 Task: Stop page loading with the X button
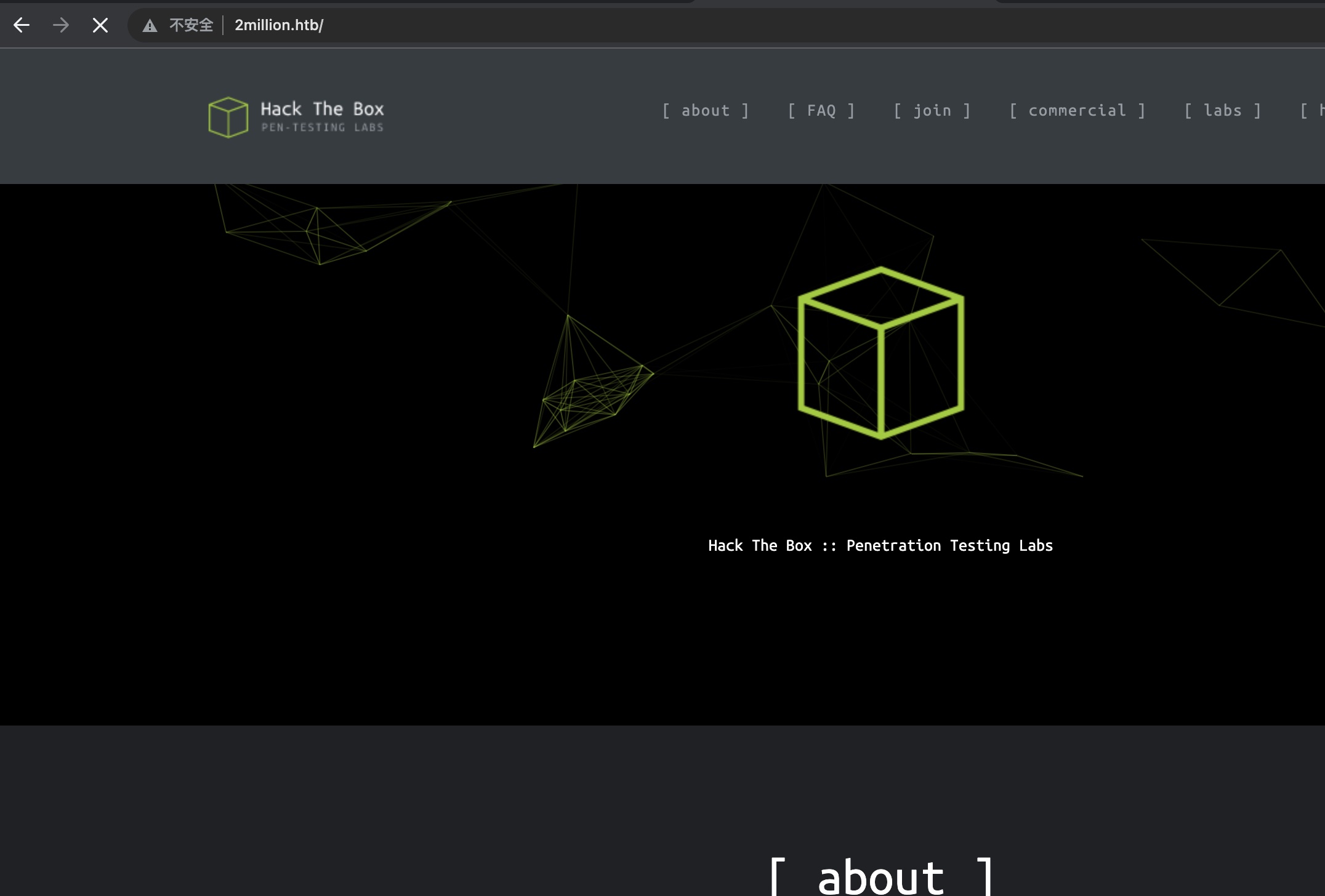pos(100,25)
